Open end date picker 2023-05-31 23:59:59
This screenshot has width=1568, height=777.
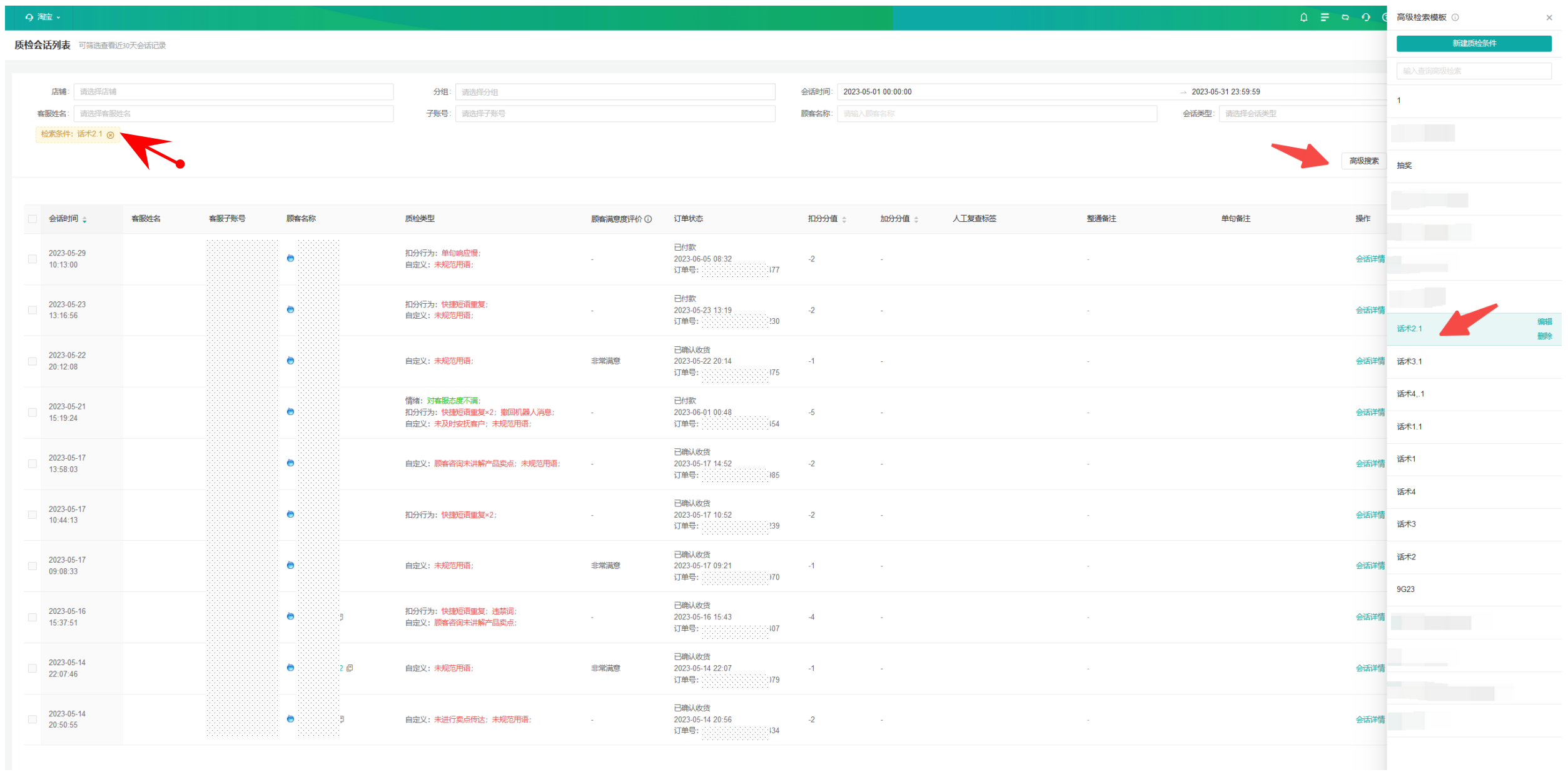click(1225, 92)
